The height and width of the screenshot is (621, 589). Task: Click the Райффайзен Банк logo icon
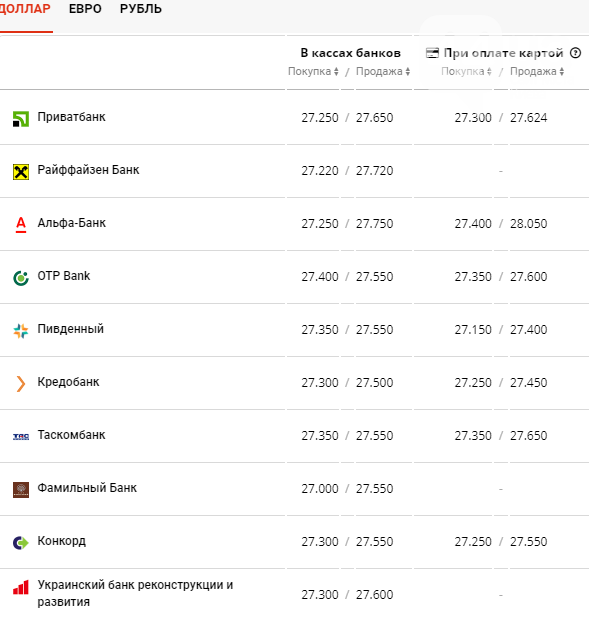click(x=21, y=172)
